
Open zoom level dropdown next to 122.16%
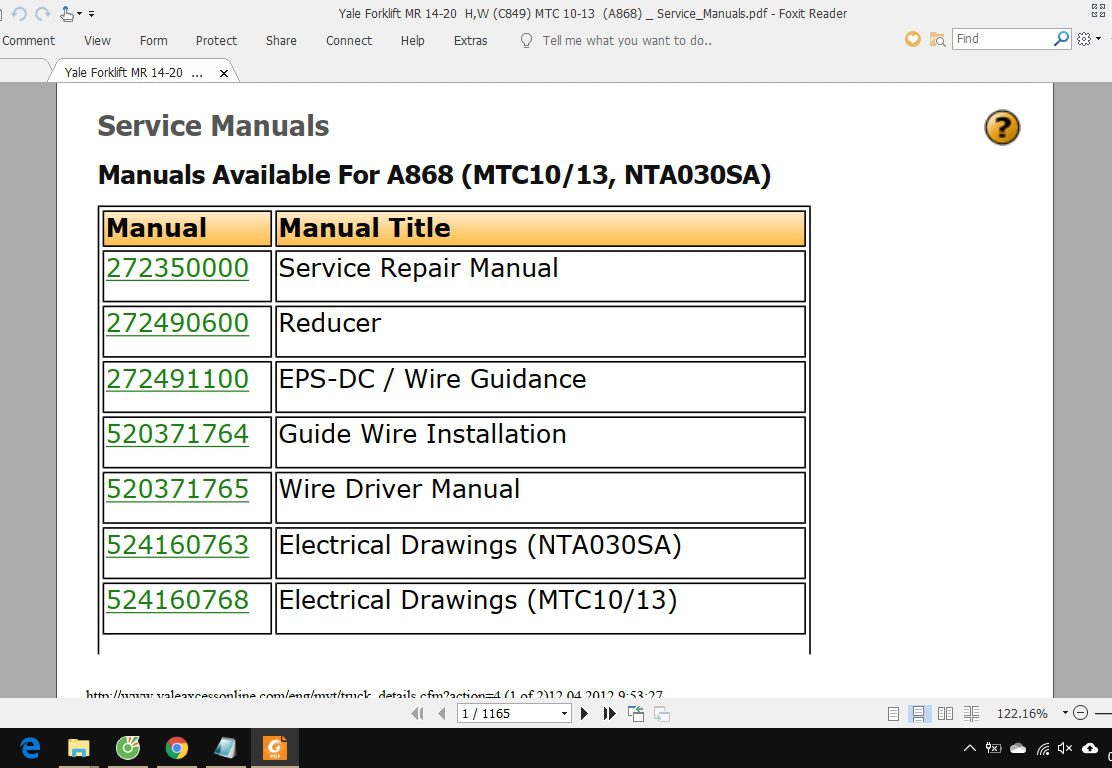coord(1065,713)
